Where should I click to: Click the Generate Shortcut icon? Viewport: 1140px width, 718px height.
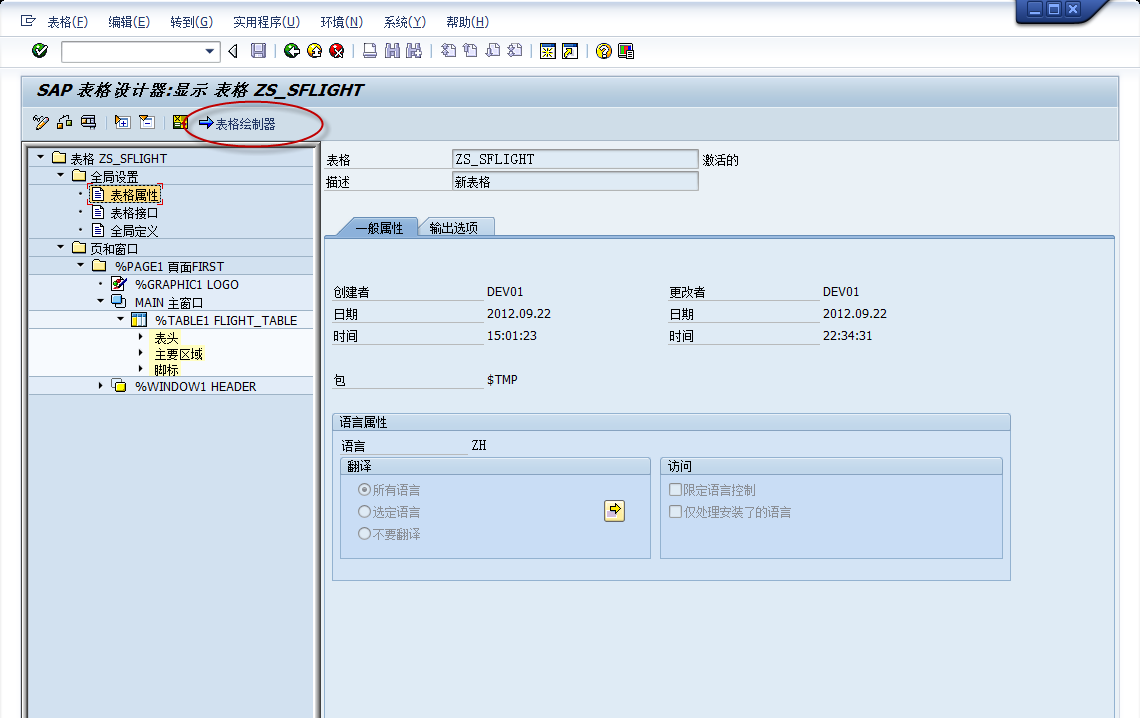[x=571, y=51]
